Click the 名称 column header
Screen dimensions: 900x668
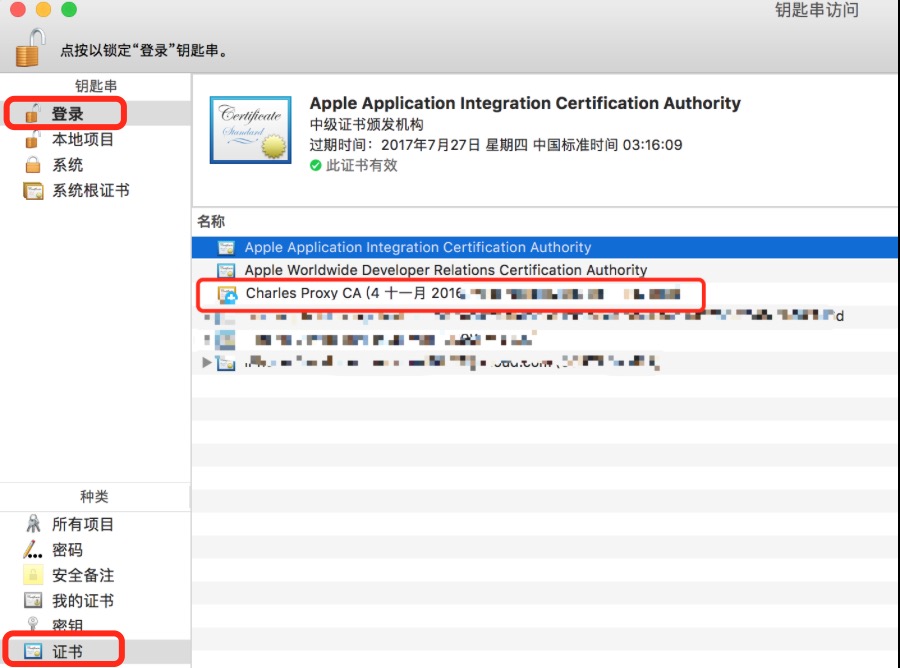211,222
